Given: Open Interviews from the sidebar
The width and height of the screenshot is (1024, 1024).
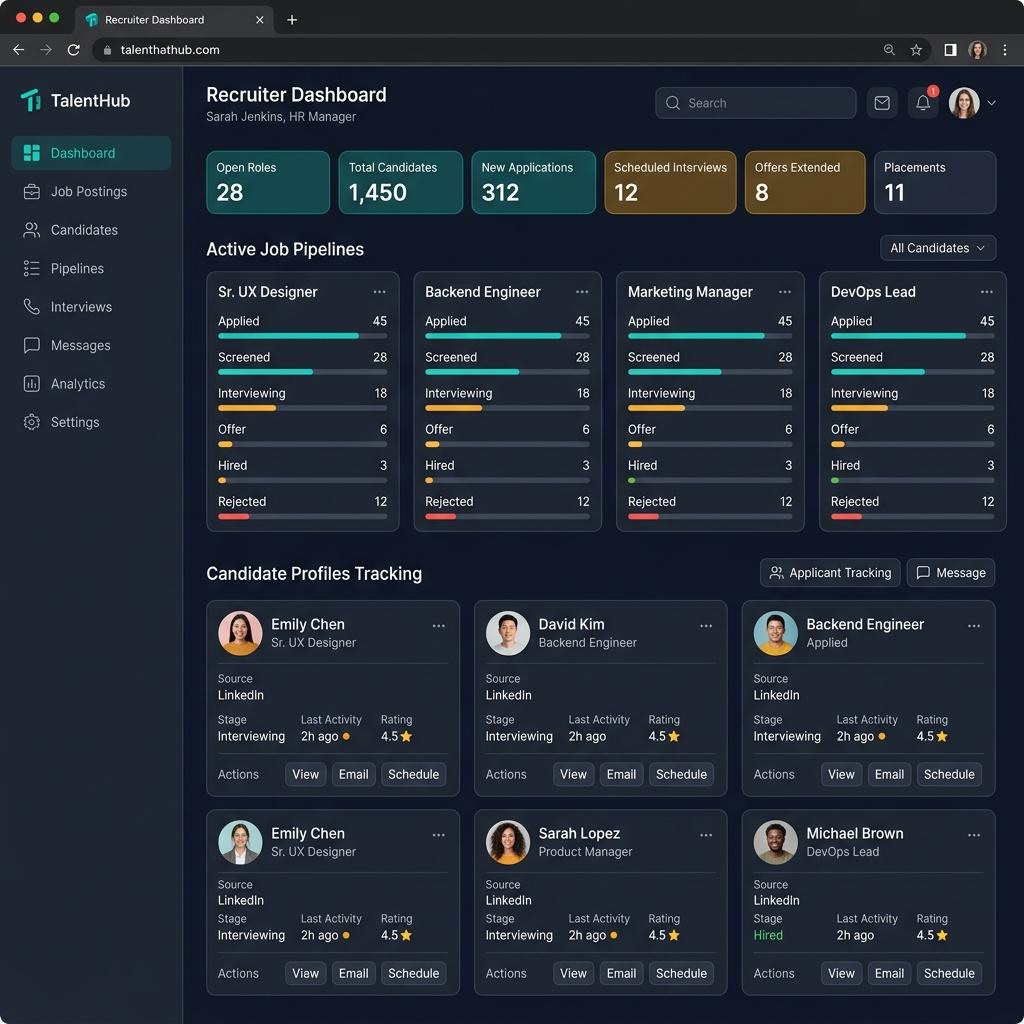Looking at the screenshot, I should (x=91, y=307).
